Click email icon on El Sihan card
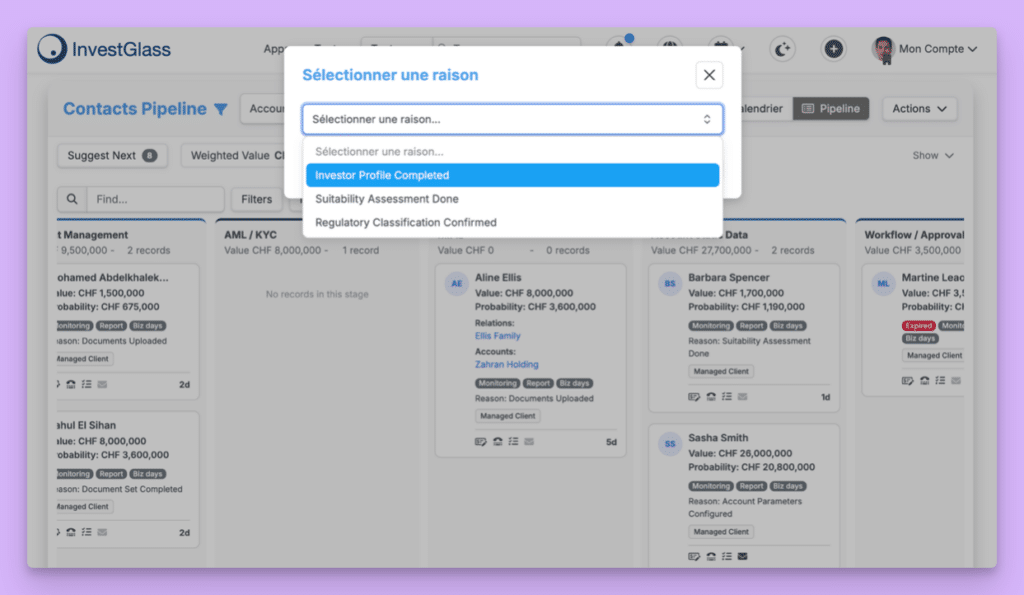This screenshot has width=1024, height=595. pyautogui.click(x=103, y=532)
